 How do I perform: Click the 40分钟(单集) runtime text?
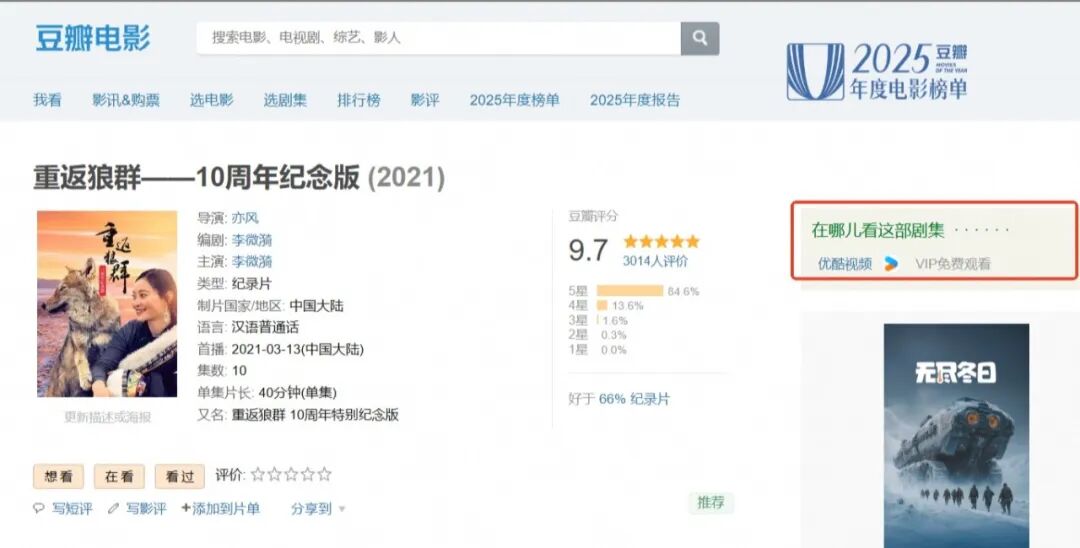pyautogui.click(x=298, y=393)
